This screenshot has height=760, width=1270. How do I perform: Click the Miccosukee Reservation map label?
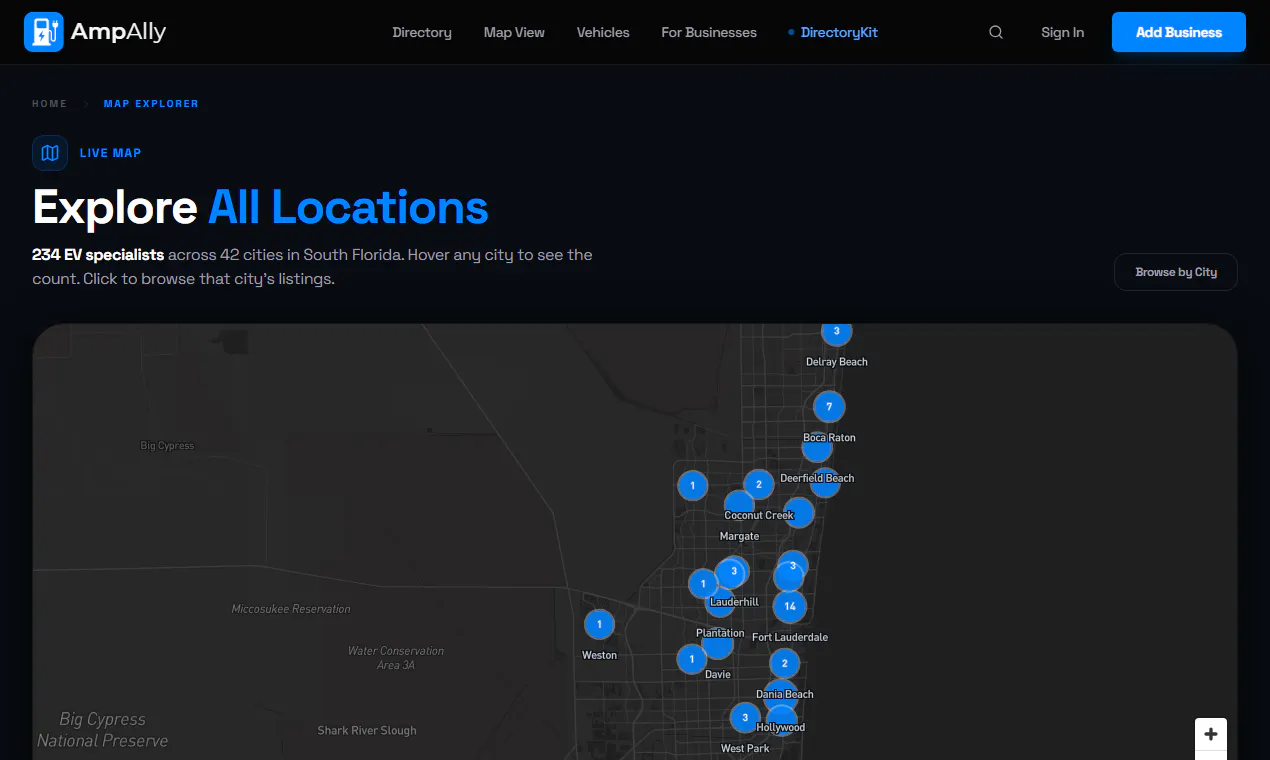291,609
